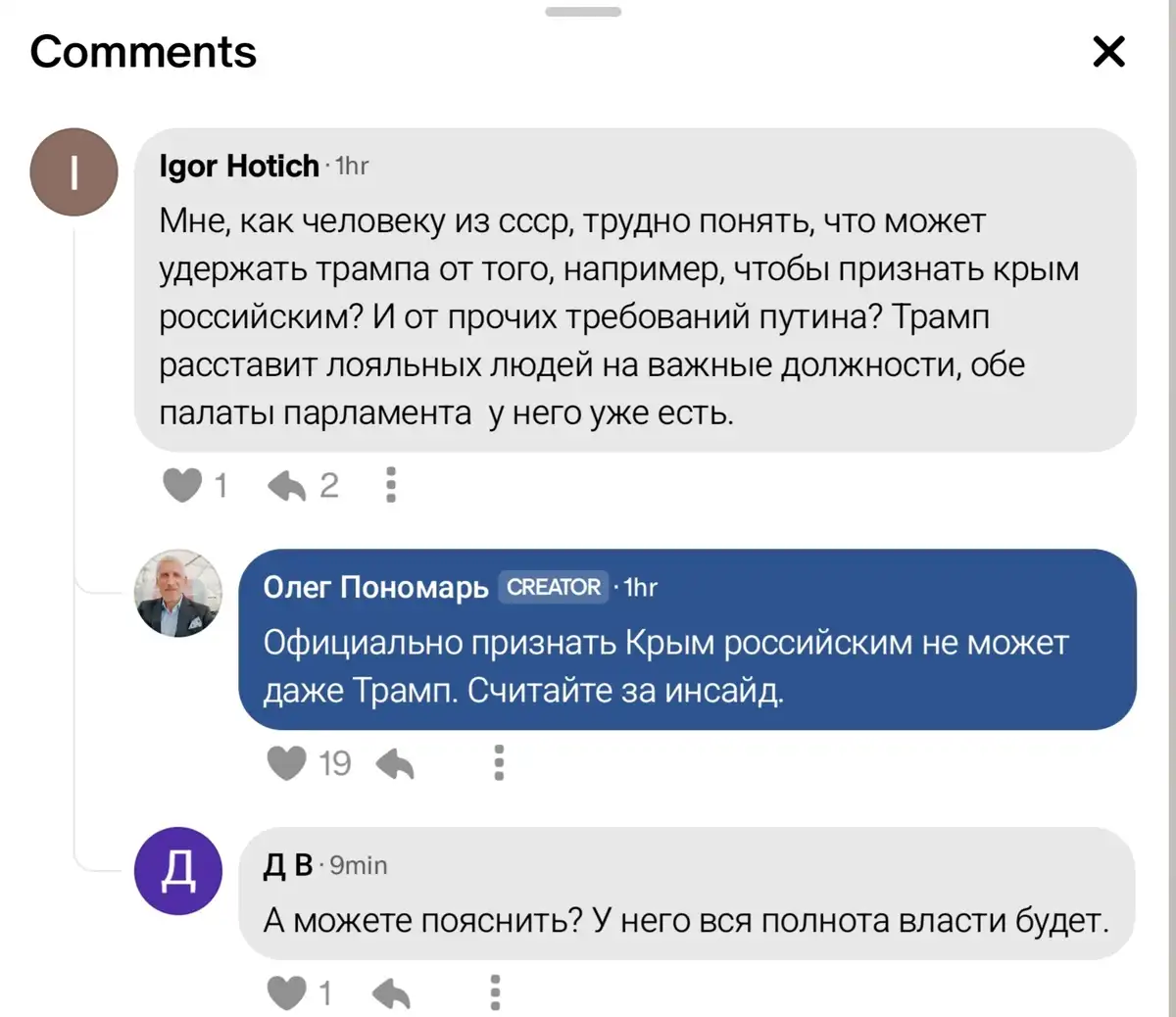Click the Igor Hotich username
Screen dimensions: 1176x1017
pos(239,167)
